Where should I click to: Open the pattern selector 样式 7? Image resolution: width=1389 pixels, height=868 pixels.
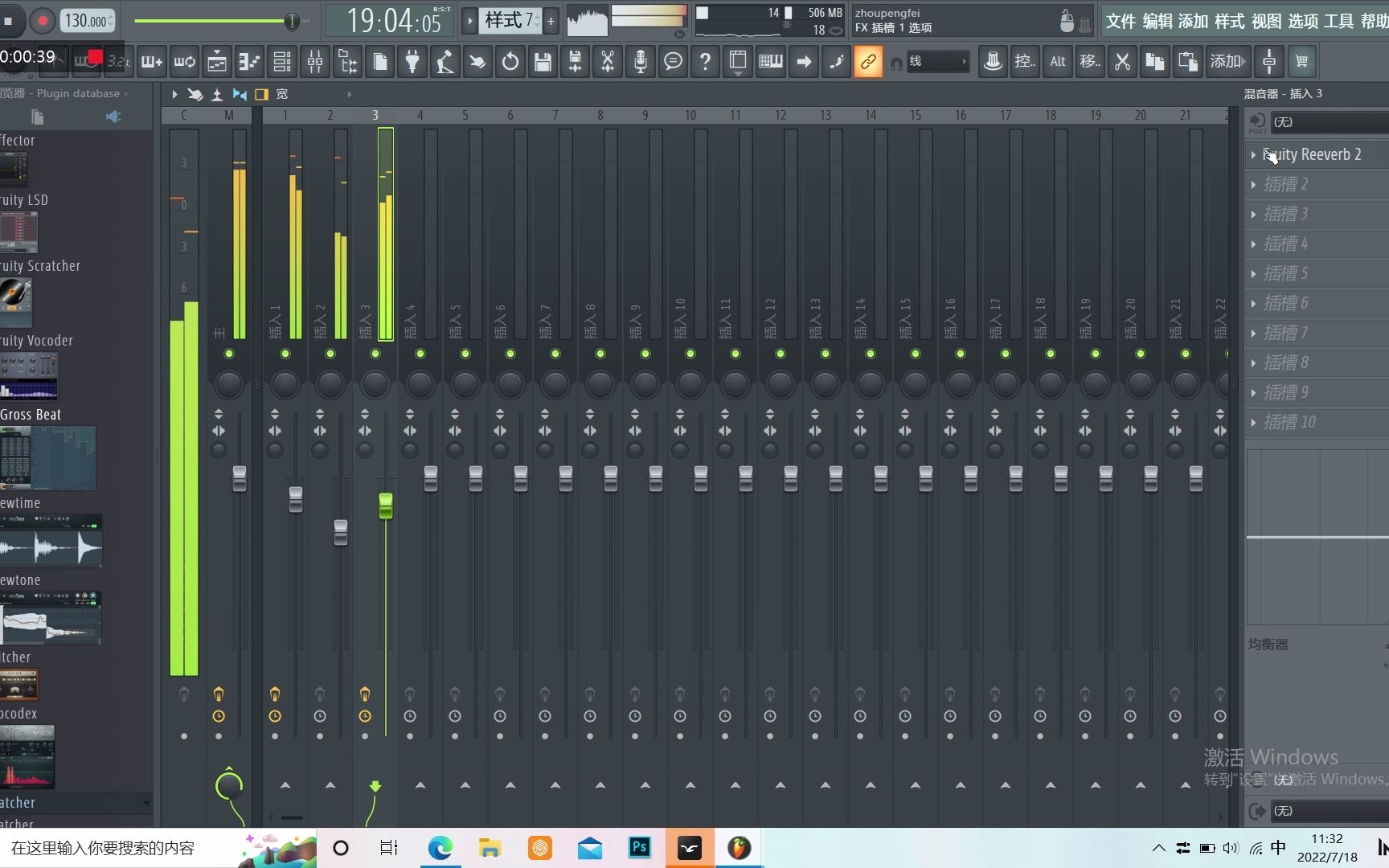[510, 21]
